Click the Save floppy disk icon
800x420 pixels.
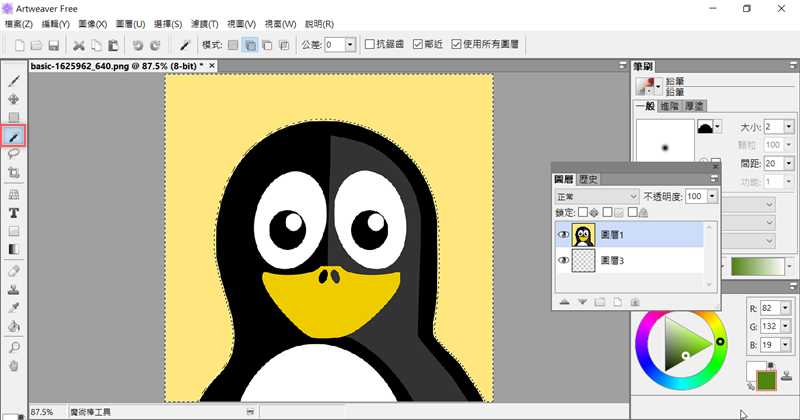pyautogui.click(x=53, y=45)
